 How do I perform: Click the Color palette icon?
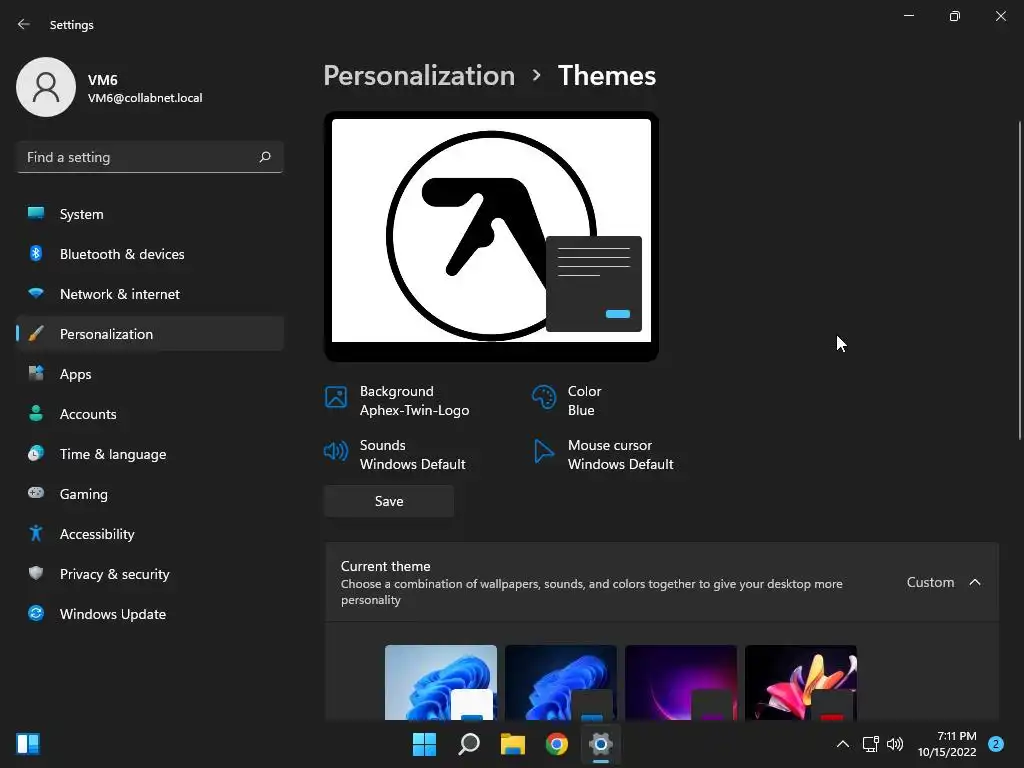click(544, 397)
